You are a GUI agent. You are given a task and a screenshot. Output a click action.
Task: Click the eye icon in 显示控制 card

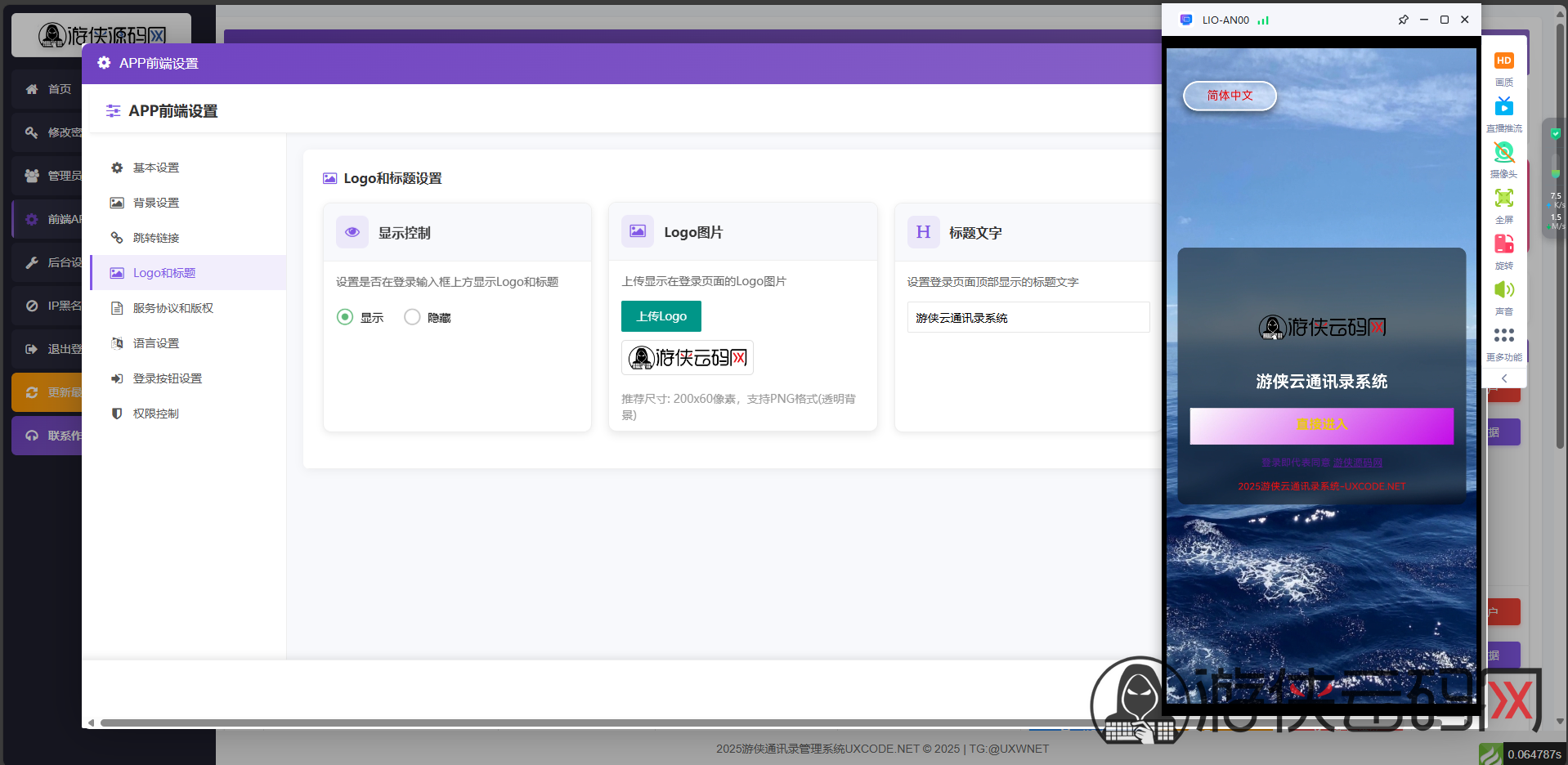pos(352,232)
